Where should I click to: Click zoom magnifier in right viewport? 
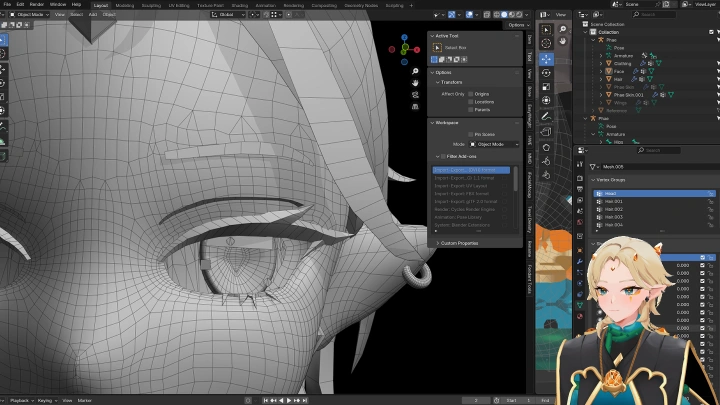point(563,29)
